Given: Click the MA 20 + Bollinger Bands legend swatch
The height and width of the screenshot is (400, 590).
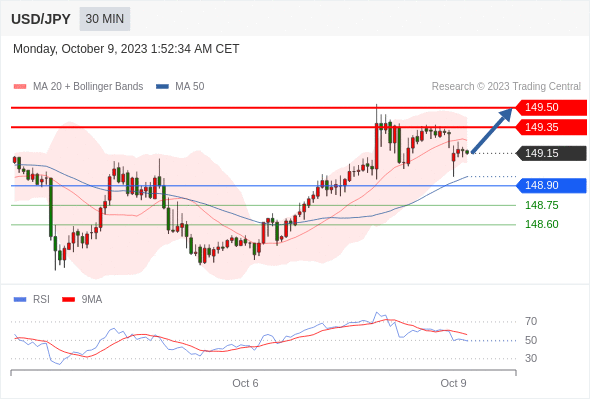Looking at the screenshot, I should (20, 87).
